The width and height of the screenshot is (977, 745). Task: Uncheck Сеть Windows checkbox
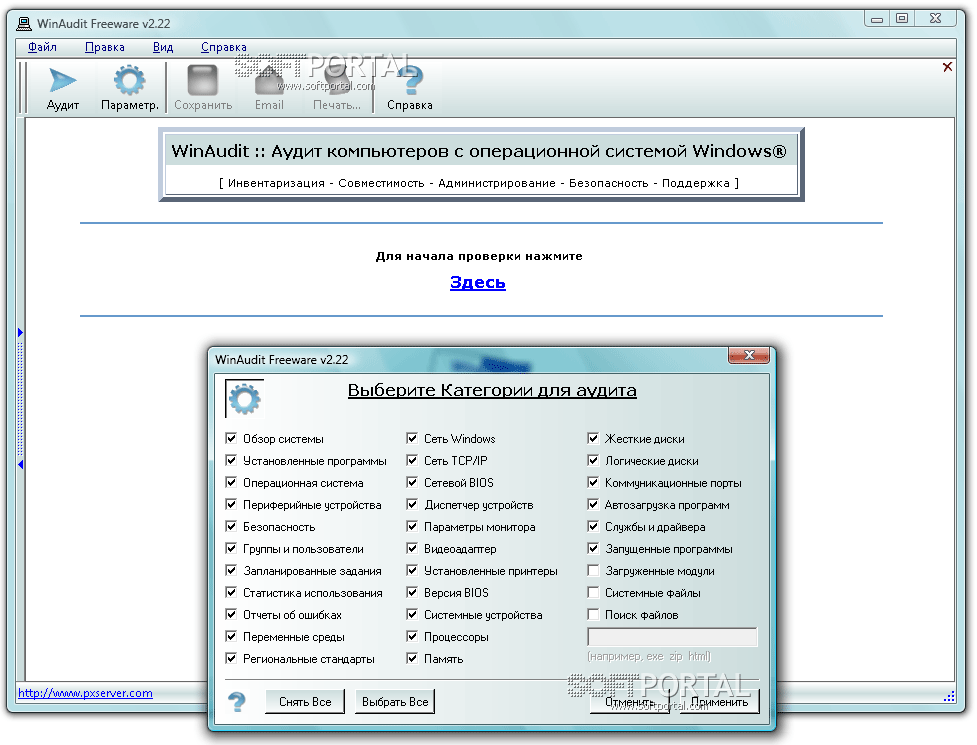coord(412,439)
